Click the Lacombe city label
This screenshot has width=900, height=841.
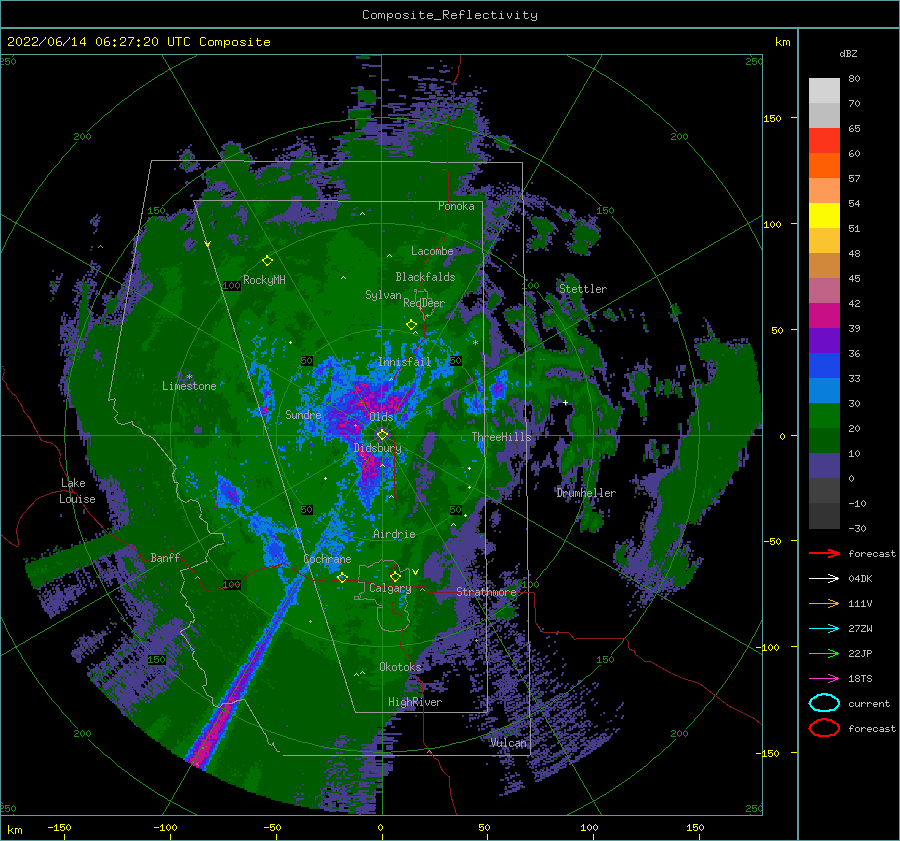click(x=432, y=251)
